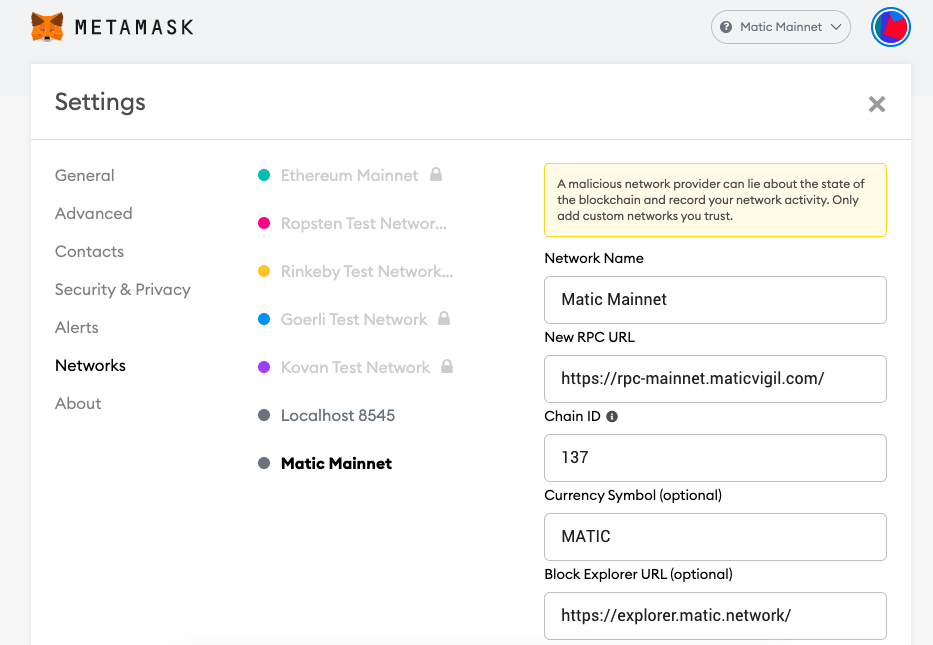Image resolution: width=933 pixels, height=645 pixels.
Task: Open Security & Privacy settings
Action: pyautogui.click(x=123, y=290)
